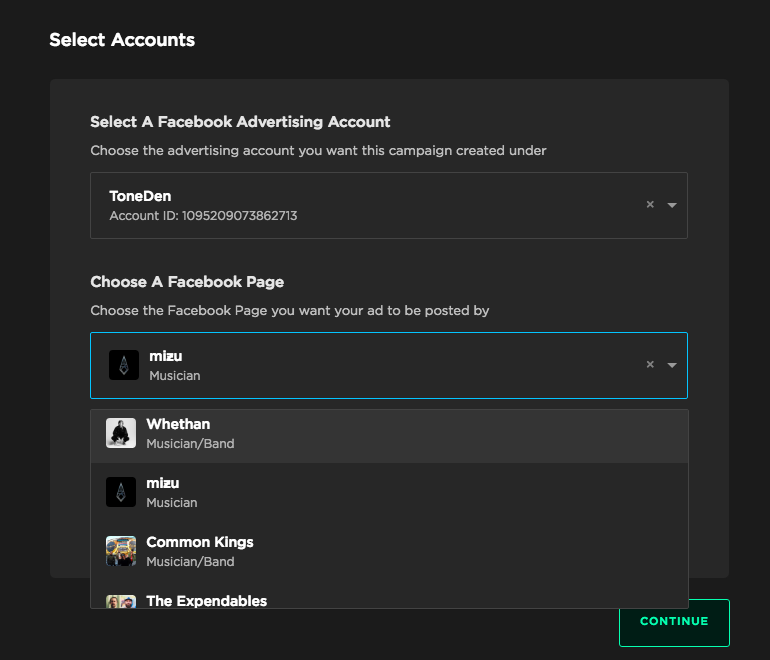The height and width of the screenshot is (660, 770).
Task: Click the Select Accounts heading
Action: point(122,40)
